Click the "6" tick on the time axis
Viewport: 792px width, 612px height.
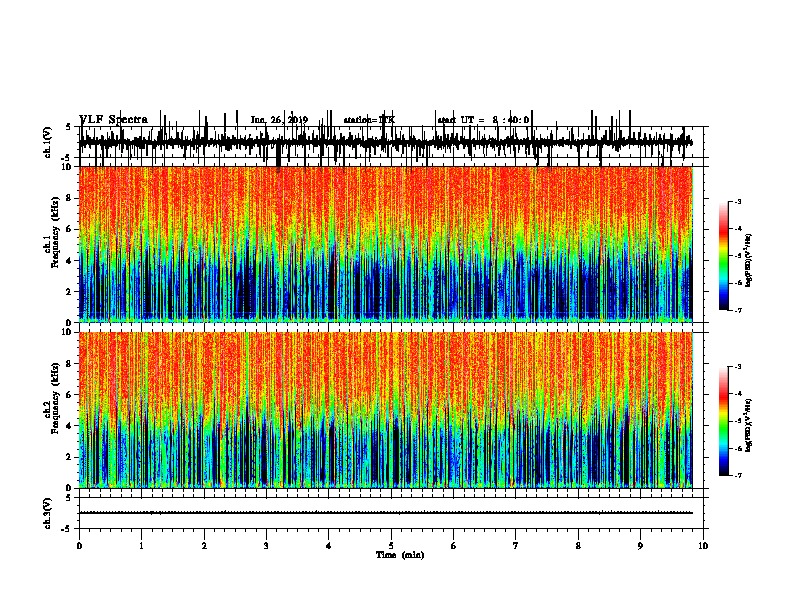click(x=454, y=546)
